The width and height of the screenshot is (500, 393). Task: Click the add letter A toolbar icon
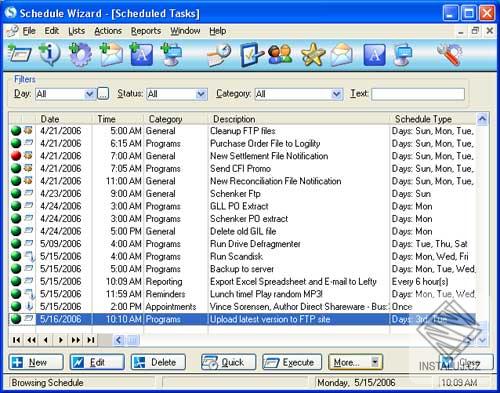[141, 54]
